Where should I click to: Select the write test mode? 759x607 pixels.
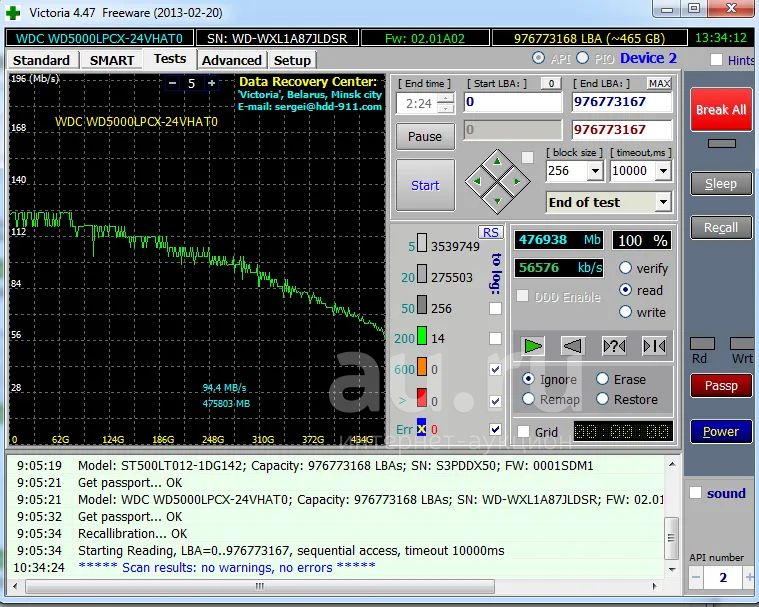point(625,311)
